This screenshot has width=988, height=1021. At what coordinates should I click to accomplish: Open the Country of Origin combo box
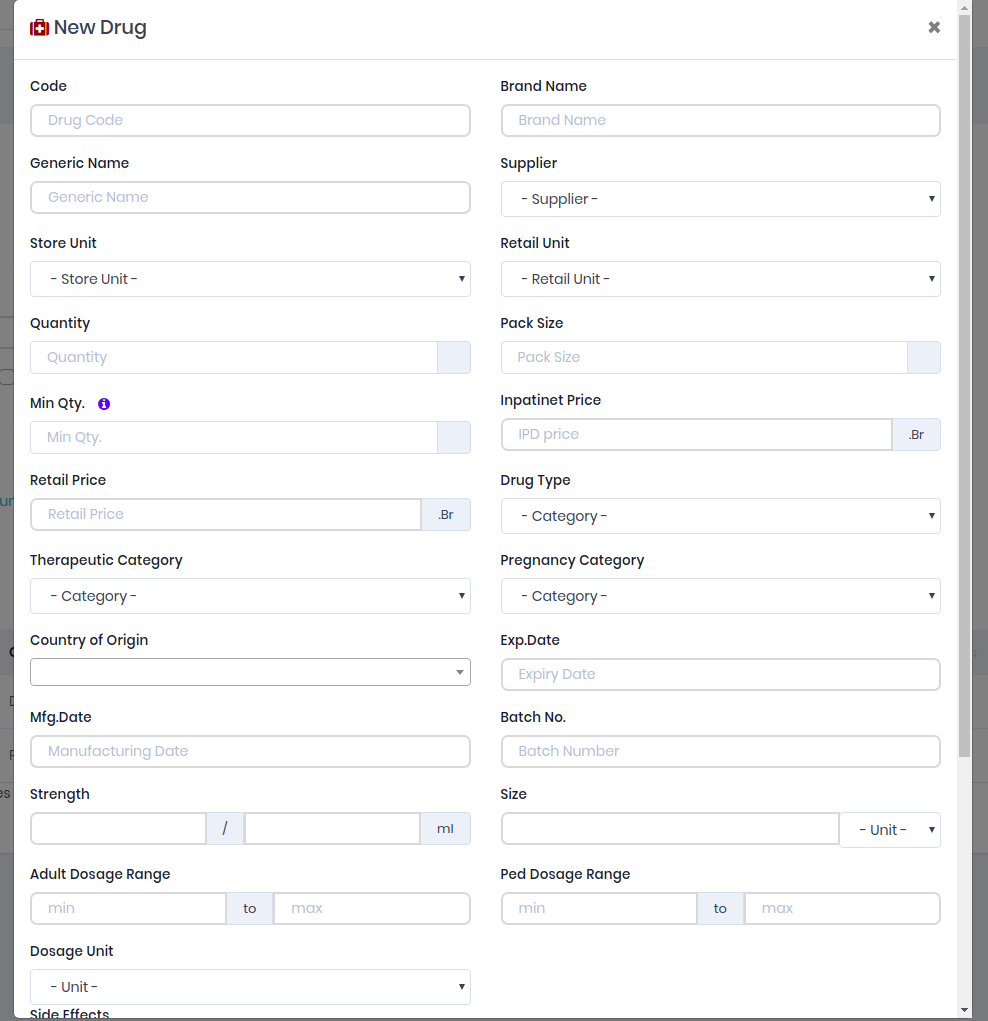[250, 672]
